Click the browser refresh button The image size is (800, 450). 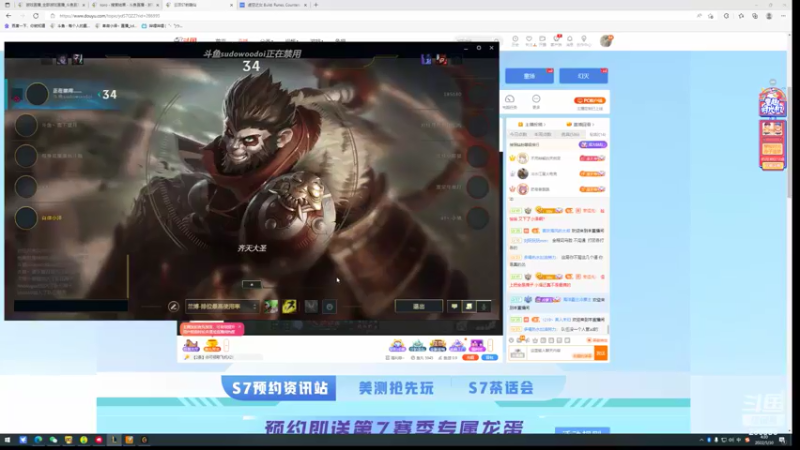point(36,16)
